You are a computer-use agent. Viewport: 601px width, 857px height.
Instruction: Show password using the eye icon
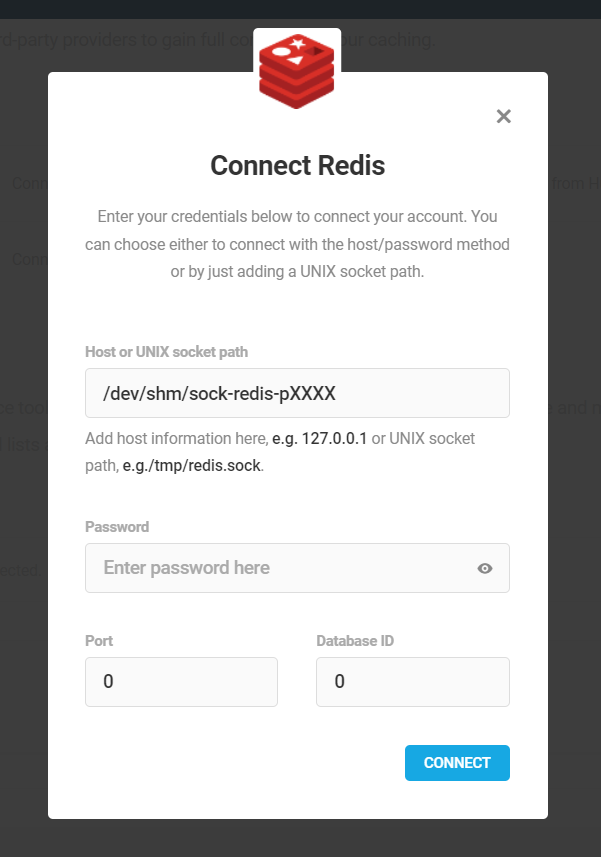(485, 568)
